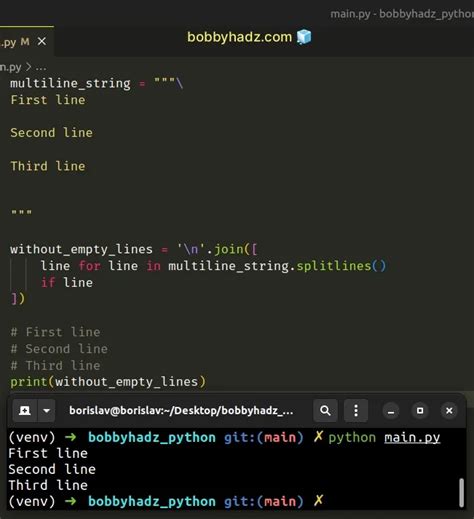Click the 'if line' condition

(67, 283)
